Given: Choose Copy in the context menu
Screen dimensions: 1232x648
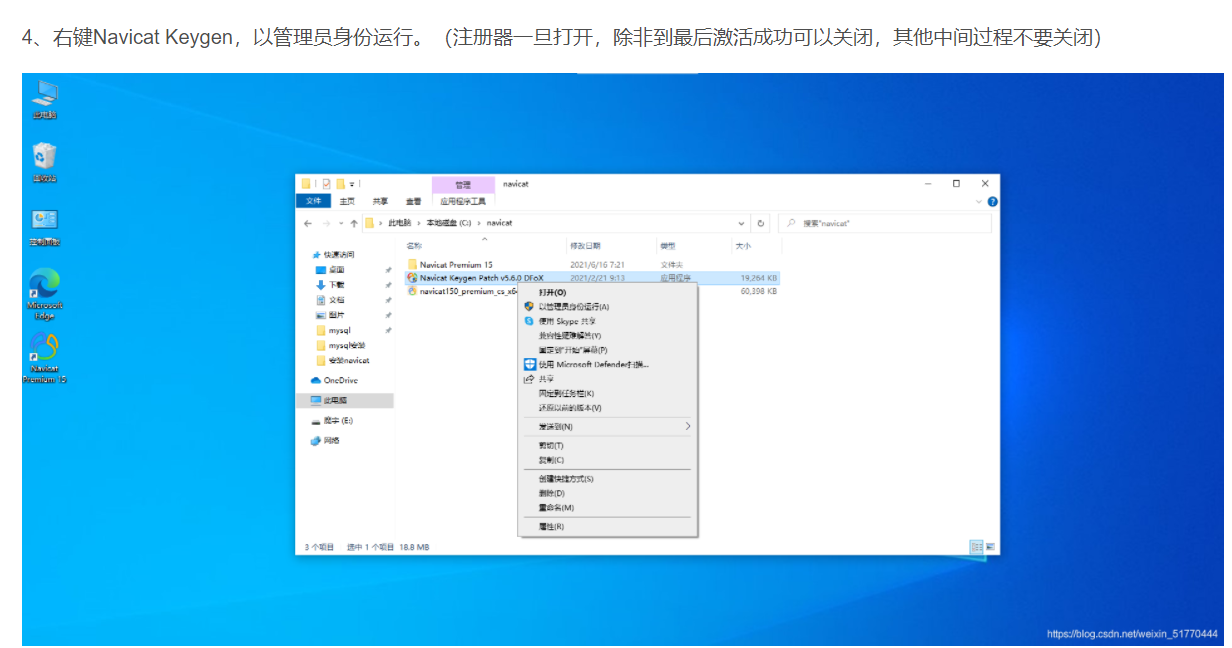Looking at the screenshot, I should click(551, 460).
